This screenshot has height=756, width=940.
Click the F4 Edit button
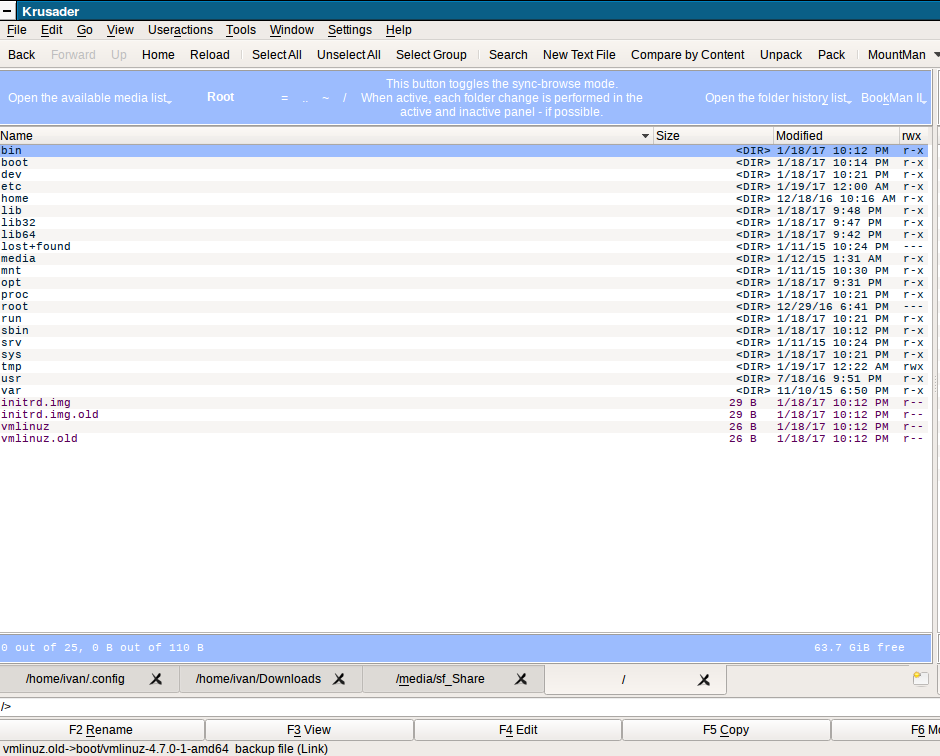pos(518,730)
